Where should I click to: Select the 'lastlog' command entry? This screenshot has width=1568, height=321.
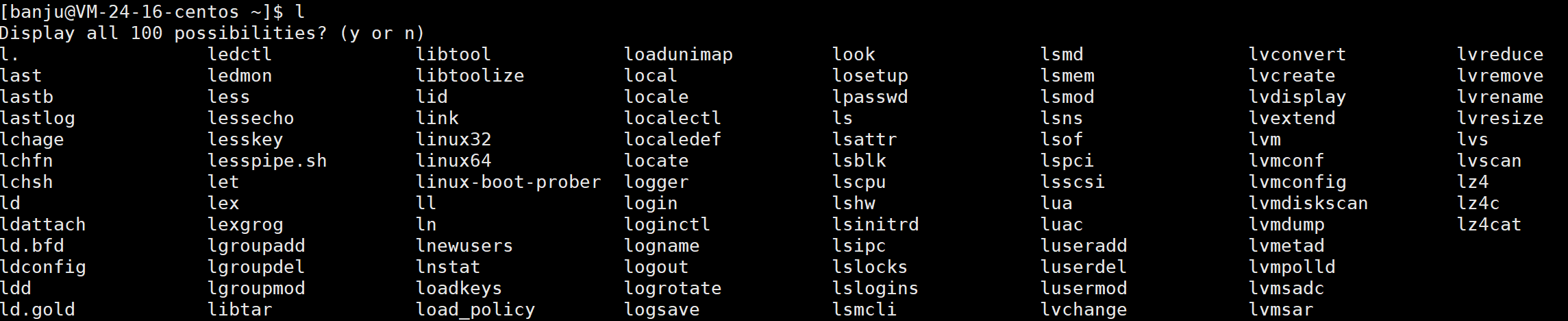tap(38, 118)
